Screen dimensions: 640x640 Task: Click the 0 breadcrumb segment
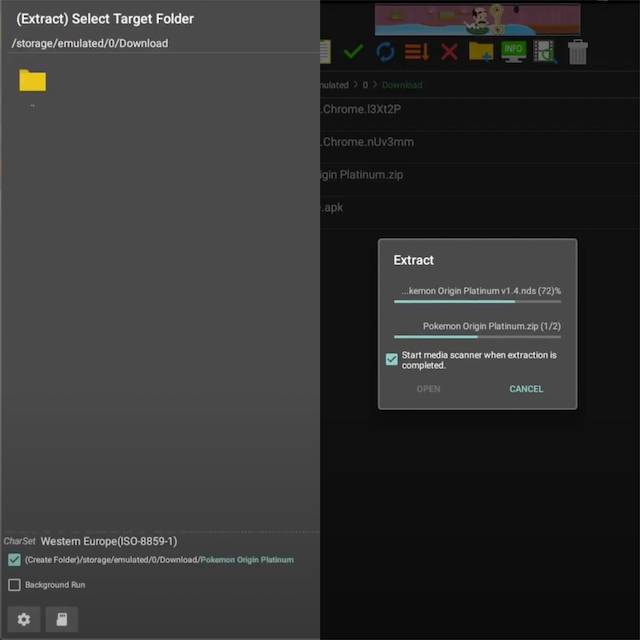pyautogui.click(x=365, y=85)
